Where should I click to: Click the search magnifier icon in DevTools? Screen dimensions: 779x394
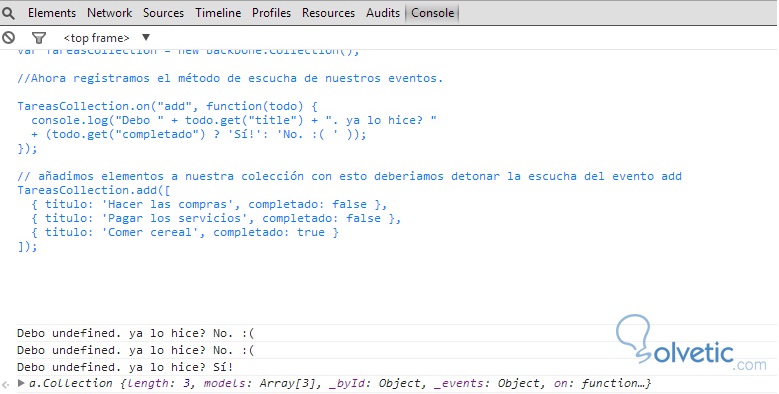pyautogui.click(x=8, y=13)
